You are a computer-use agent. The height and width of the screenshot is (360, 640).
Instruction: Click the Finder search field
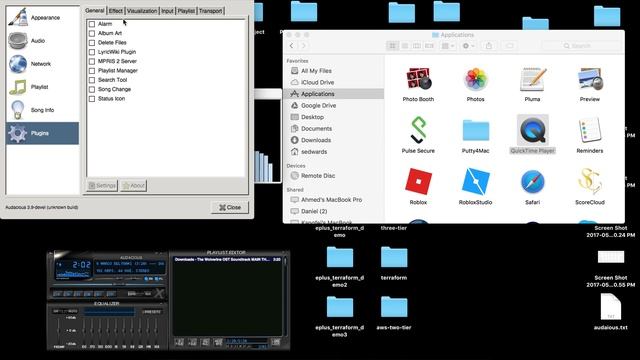pos(581,46)
